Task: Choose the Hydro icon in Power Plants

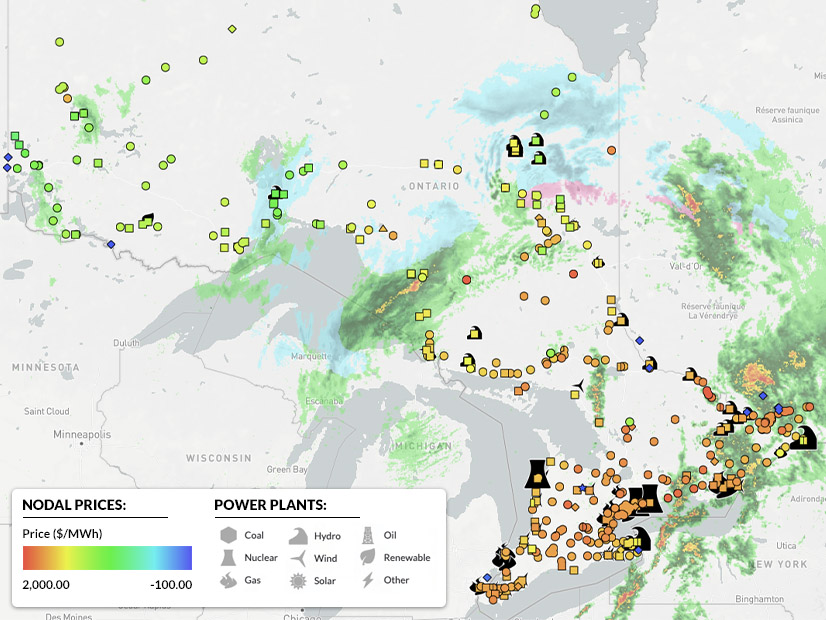Action: [x=298, y=535]
